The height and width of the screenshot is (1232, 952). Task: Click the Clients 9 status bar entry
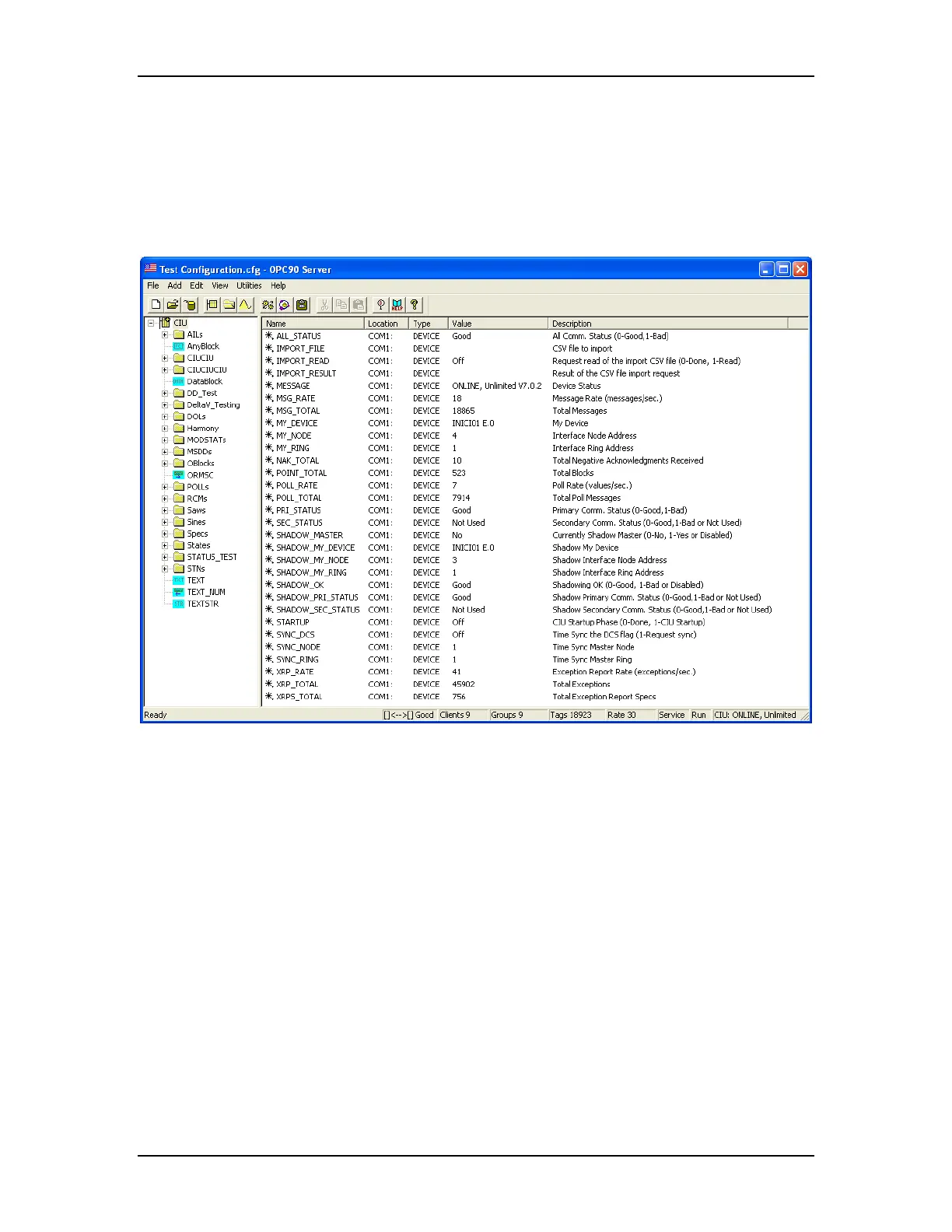[462, 715]
